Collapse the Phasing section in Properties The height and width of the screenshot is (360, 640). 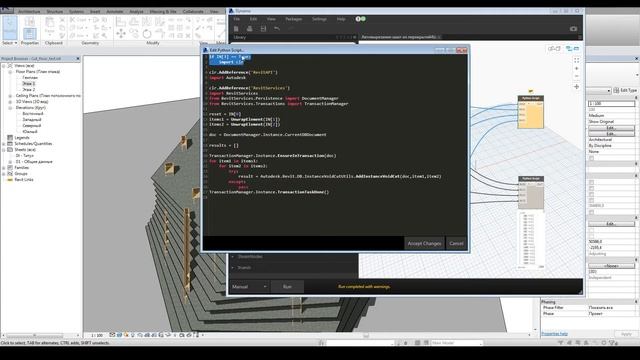click(x=636, y=302)
